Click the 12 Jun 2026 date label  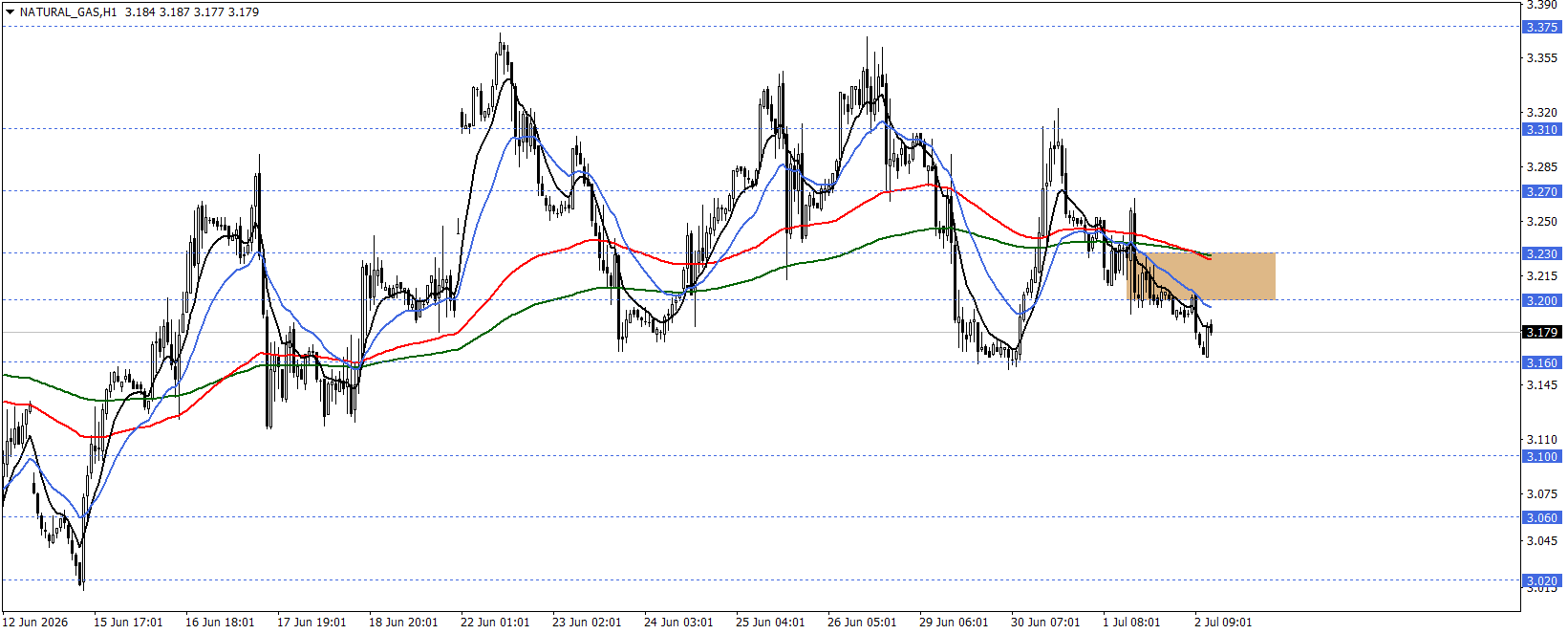point(35,622)
